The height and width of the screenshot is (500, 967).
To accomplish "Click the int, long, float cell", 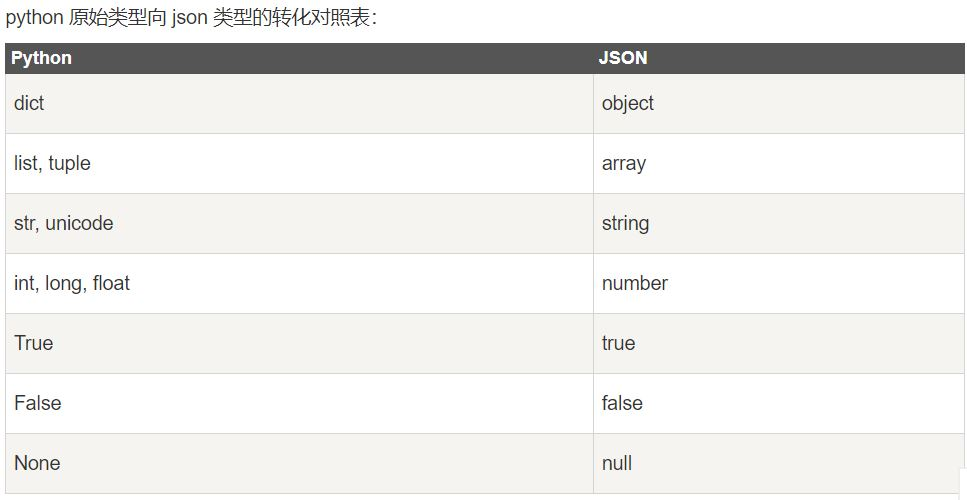I will 299,283.
